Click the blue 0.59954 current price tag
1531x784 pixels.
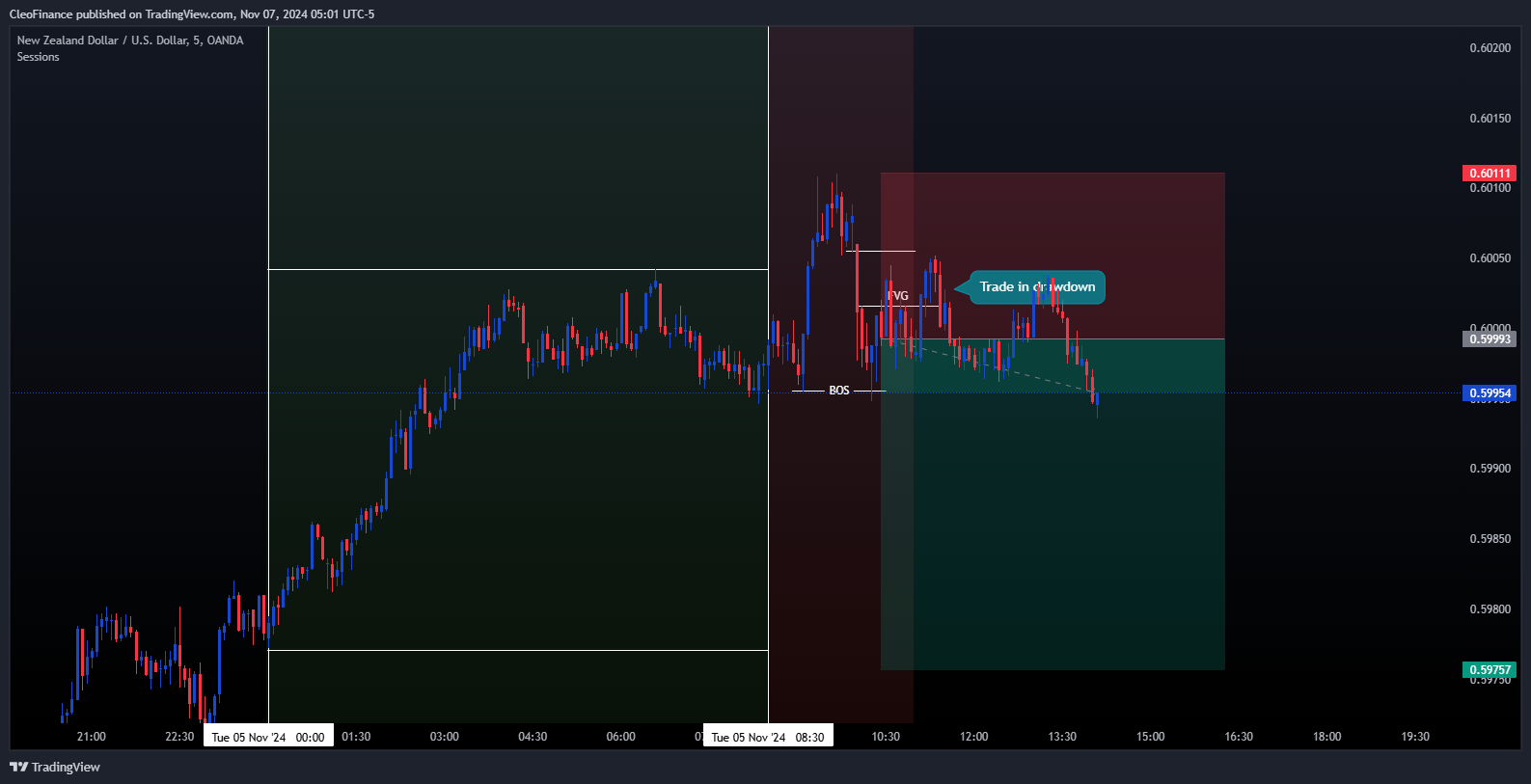[x=1490, y=392]
